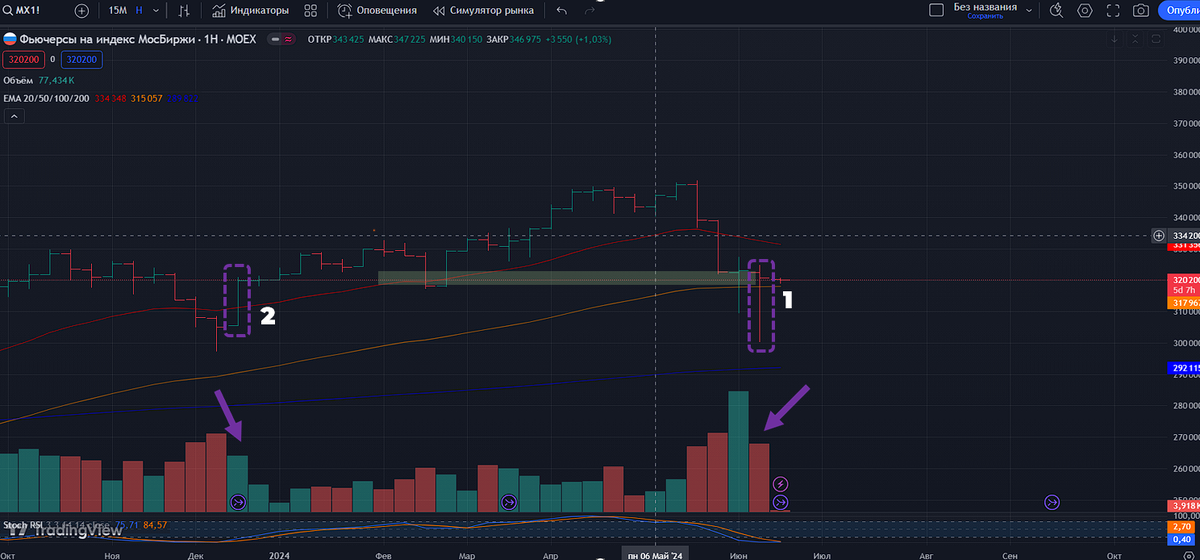Image resolution: width=1200 pixels, height=560 pixels.
Task: Open indicator templates grid icon
Action: (x=312, y=10)
